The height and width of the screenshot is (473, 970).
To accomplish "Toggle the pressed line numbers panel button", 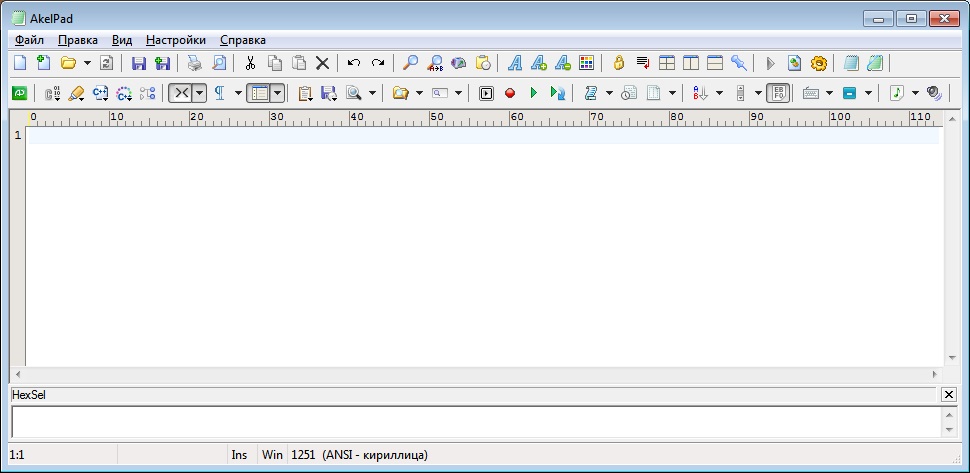I will [259, 93].
